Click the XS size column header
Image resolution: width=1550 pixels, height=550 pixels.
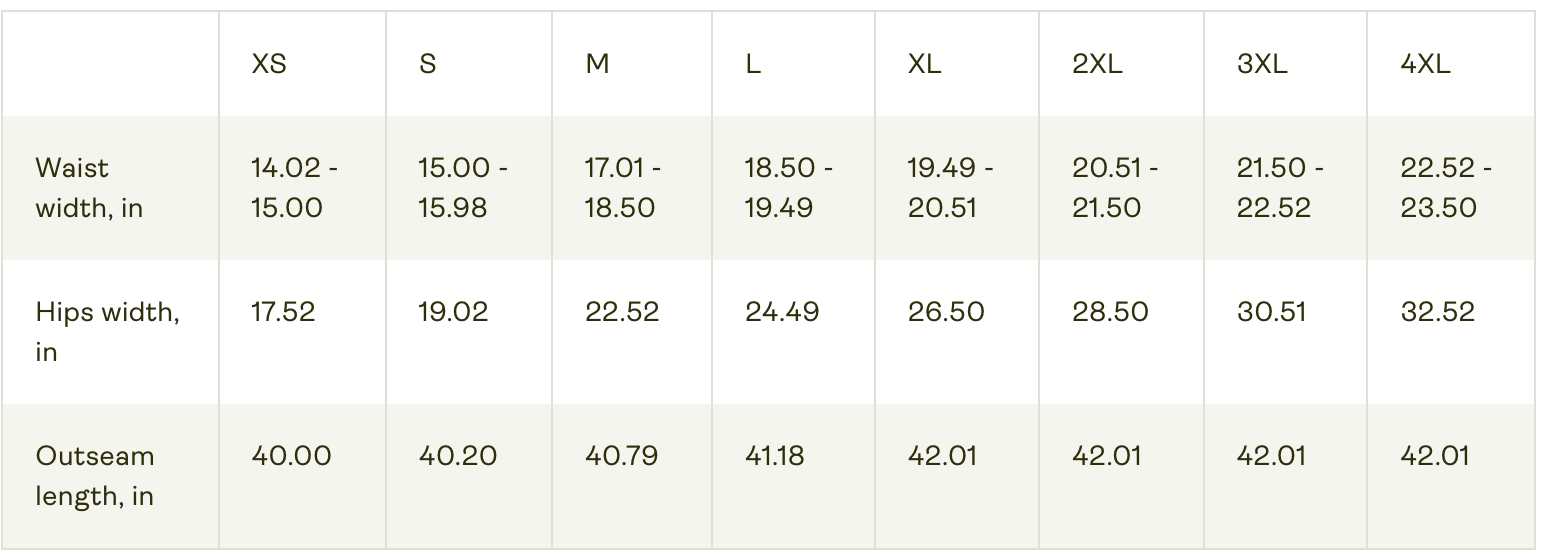click(x=269, y=65)
